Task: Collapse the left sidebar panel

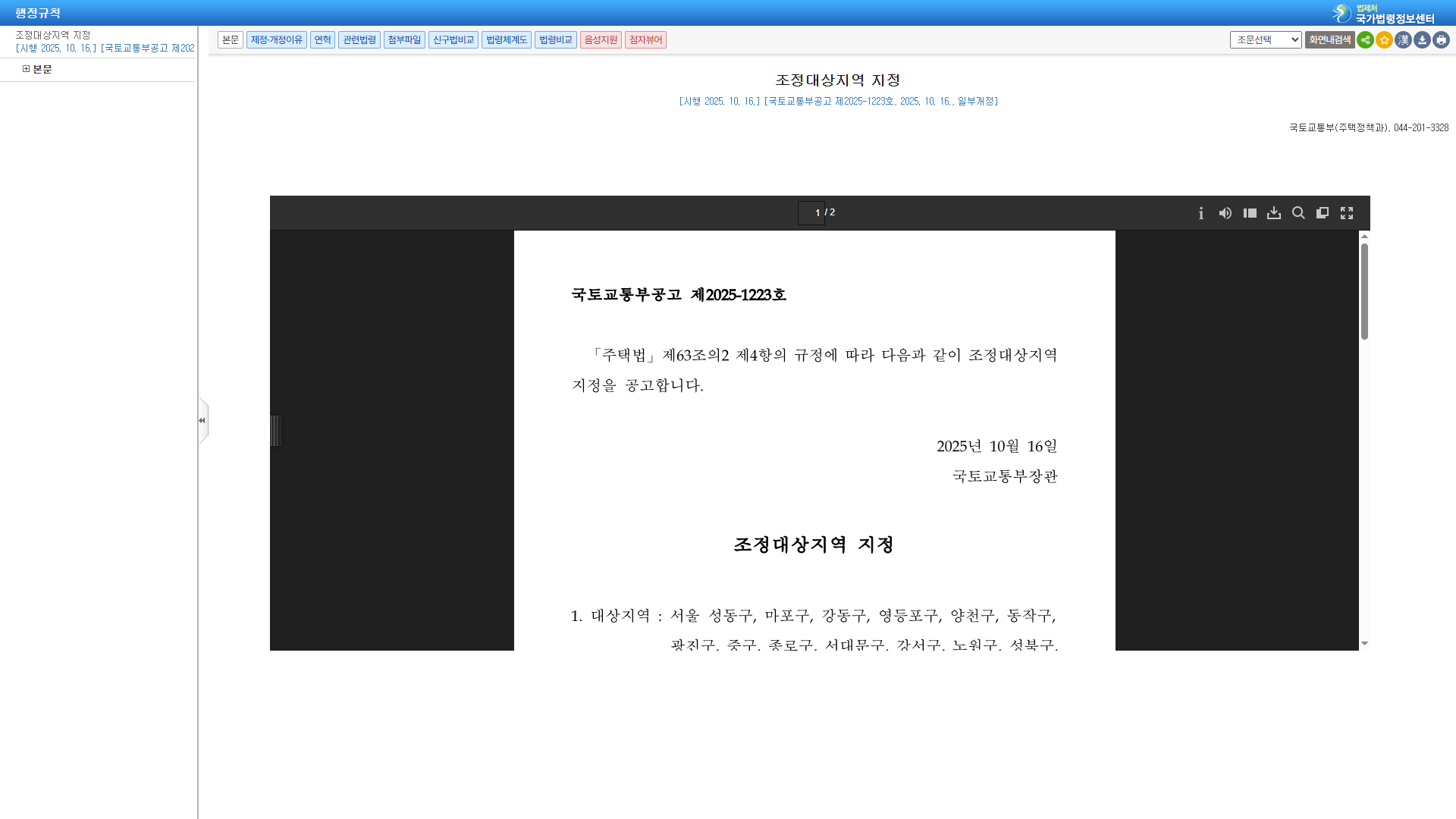Action: 202,419
